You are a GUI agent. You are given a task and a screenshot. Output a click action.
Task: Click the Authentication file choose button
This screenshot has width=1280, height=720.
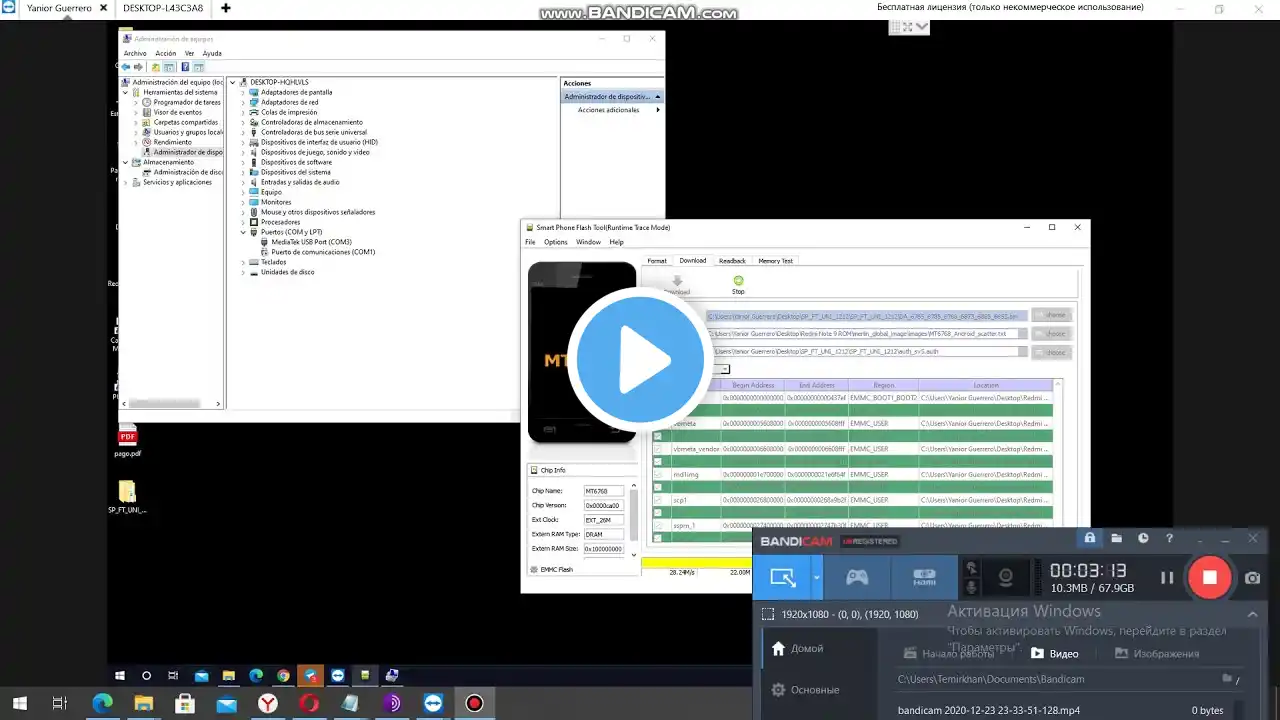click(1051, 352)
